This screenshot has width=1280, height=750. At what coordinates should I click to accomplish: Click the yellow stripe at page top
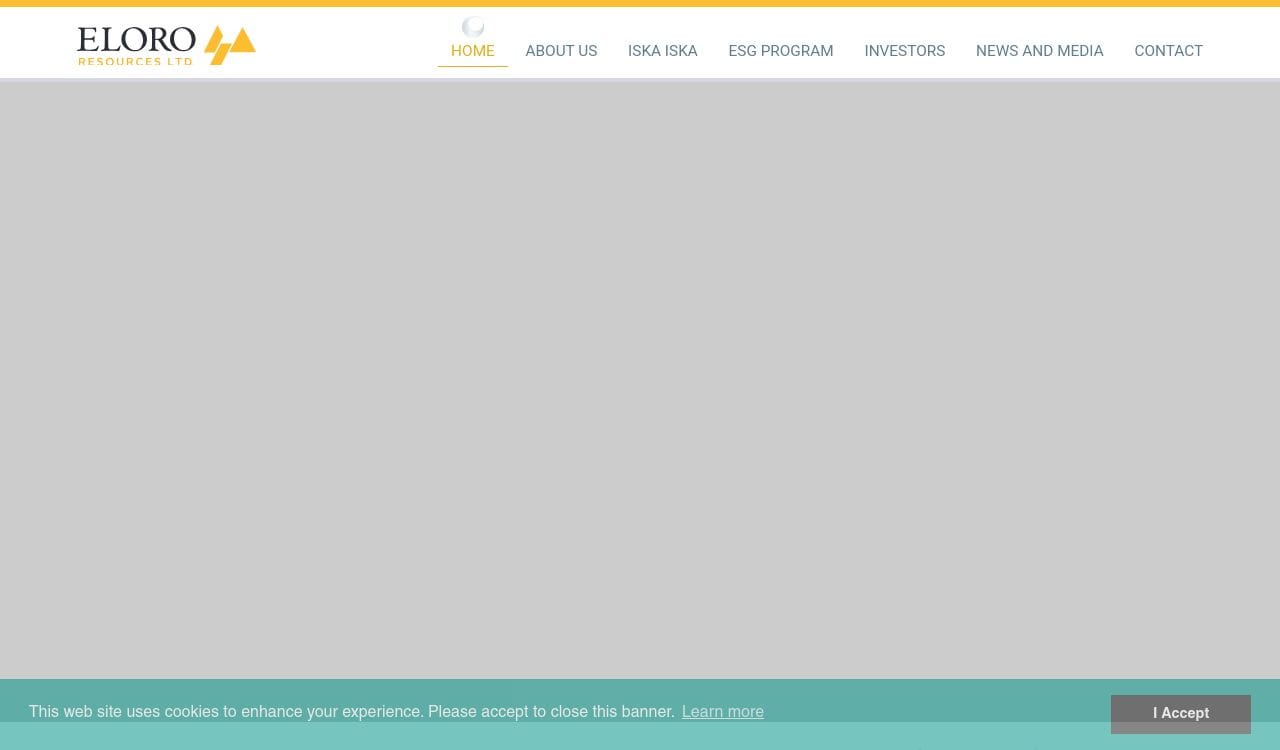(640, 3)
